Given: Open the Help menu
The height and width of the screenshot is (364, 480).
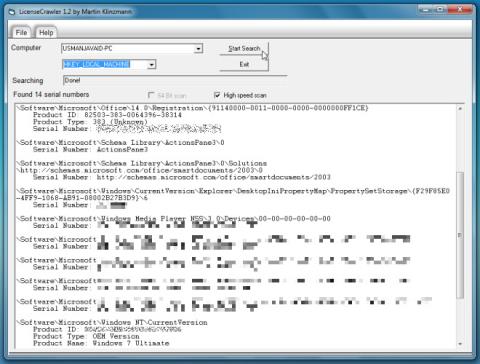Looking at the screenshot, I should [x=46, y=32].
